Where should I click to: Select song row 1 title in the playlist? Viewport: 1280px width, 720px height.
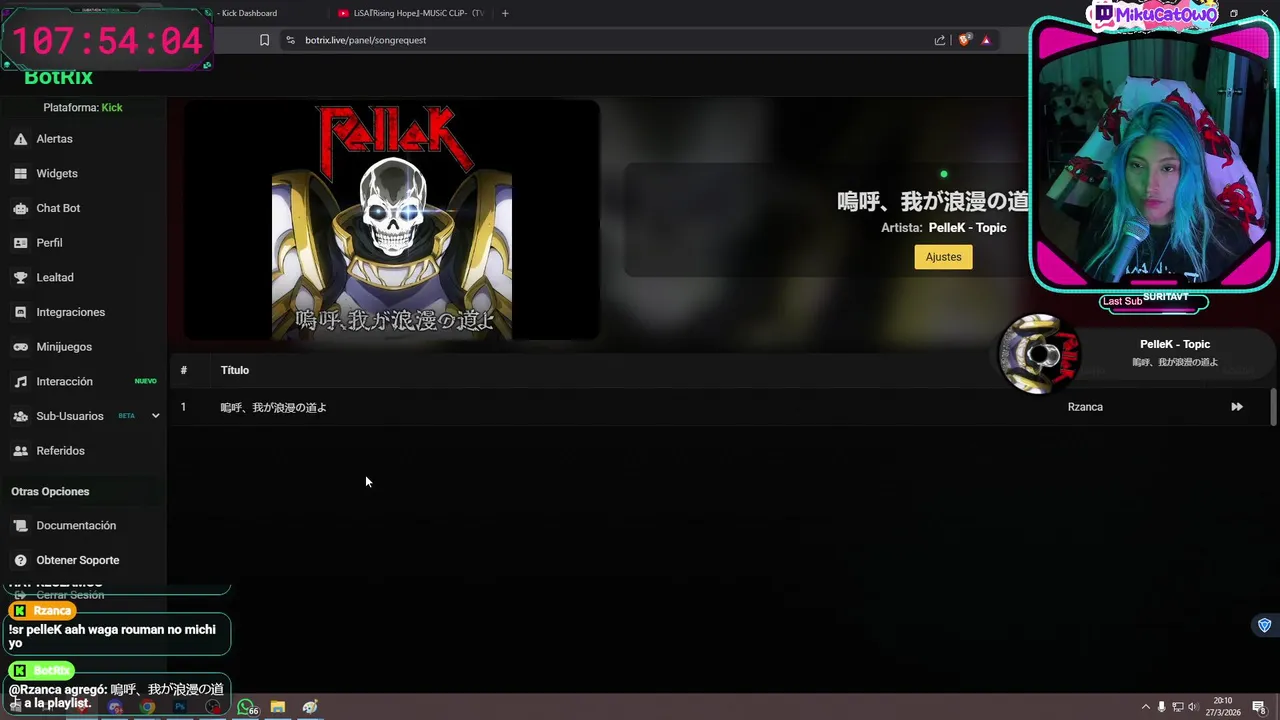click(x=274, y=407)
